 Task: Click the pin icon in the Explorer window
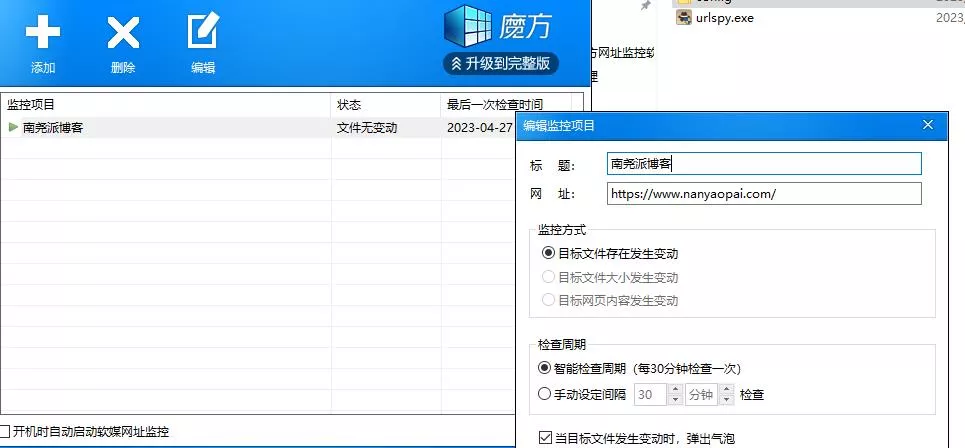[645, 6]
